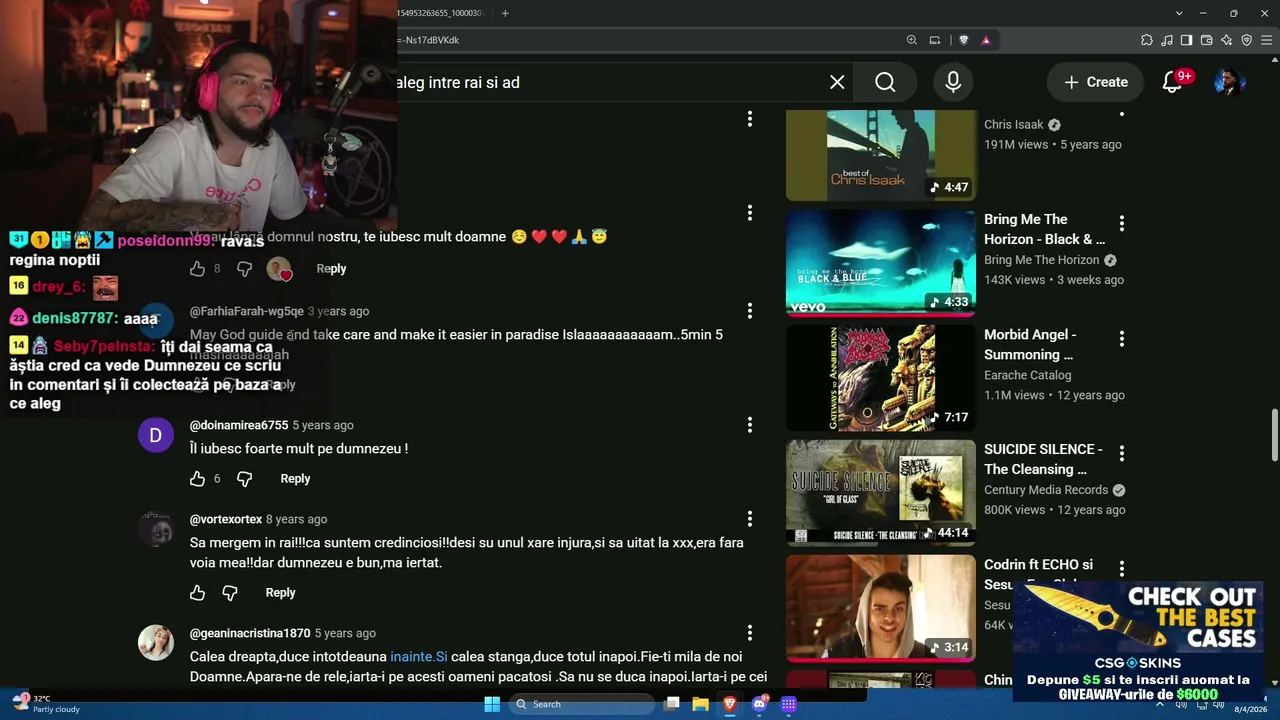Reply to the comment by @doinamirea6755
This screenshot has height=720, width=1280.
coord(295,479)
